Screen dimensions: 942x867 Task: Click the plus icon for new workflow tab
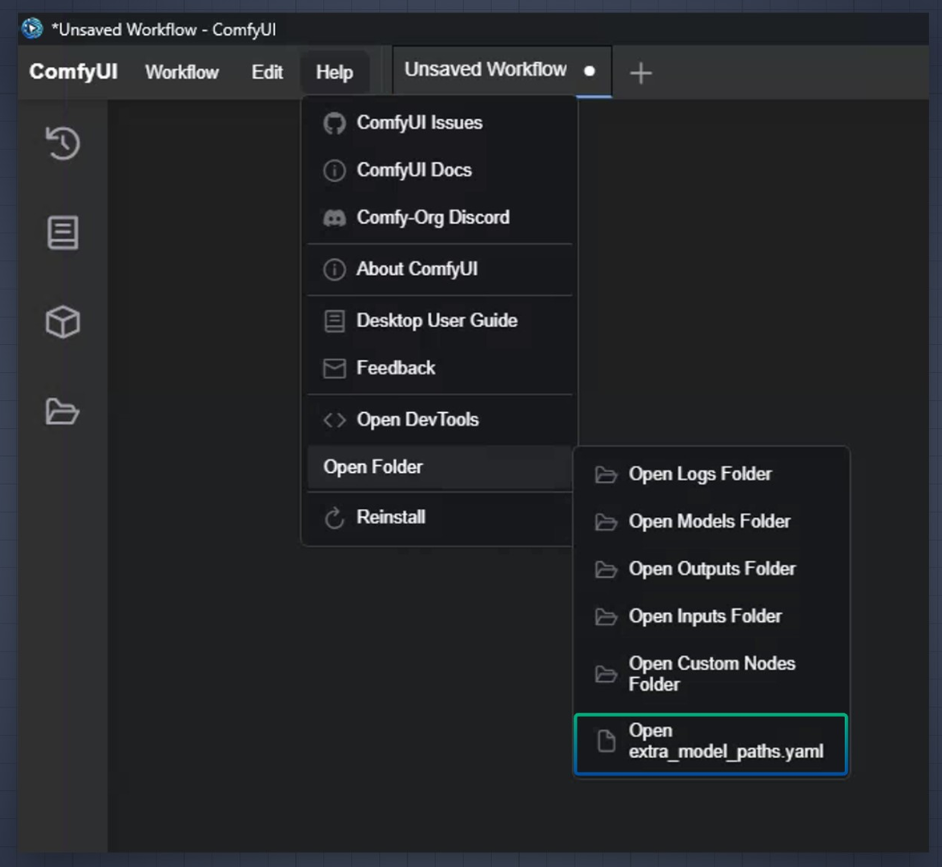(x=641, y=73)
